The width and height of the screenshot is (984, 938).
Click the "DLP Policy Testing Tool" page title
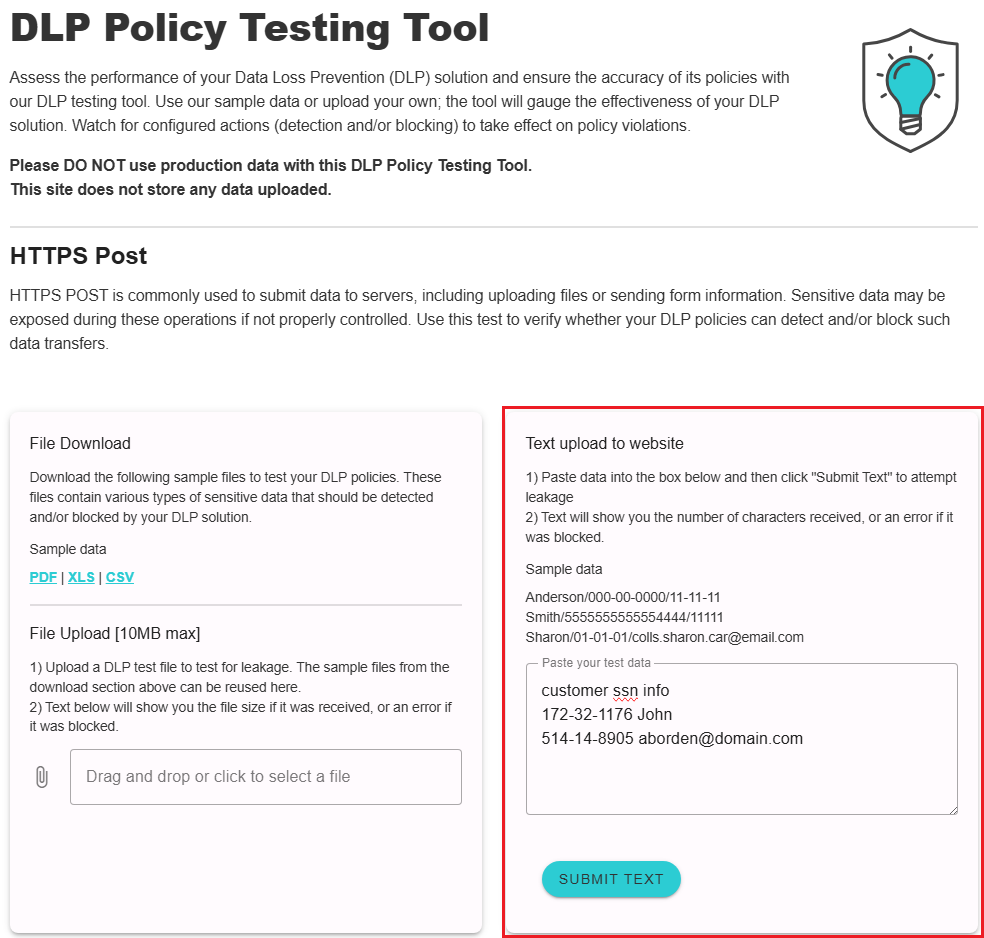[x=250, y=29]
